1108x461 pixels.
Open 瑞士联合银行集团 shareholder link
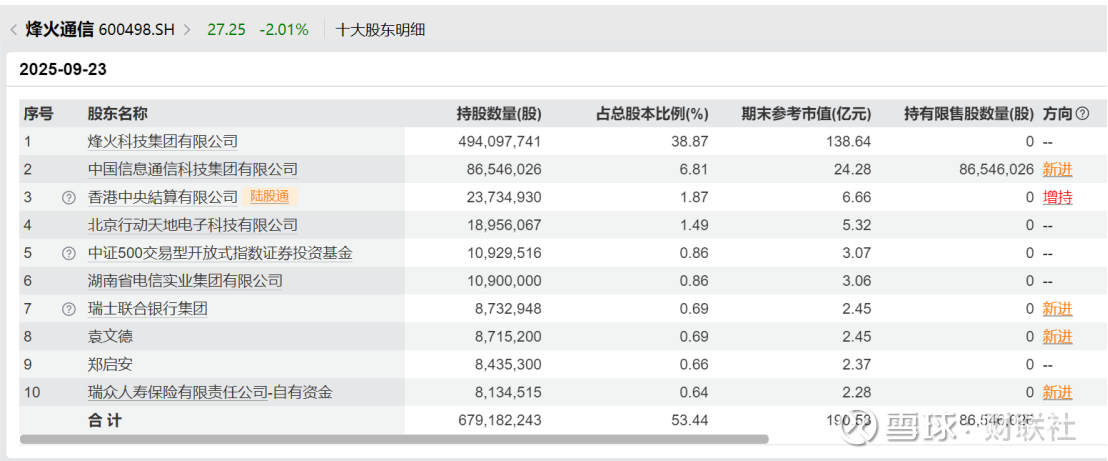coord(148,309)
